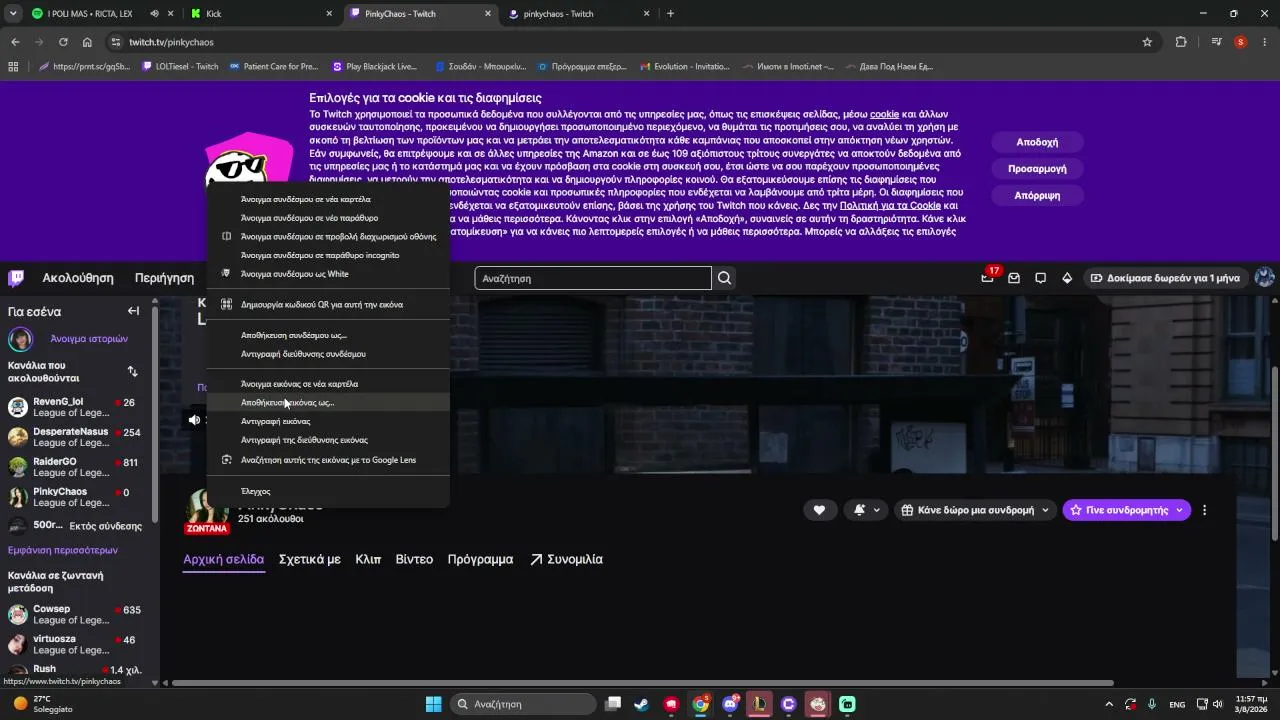Click the heart follow button
This screenshot has height=720, width=1280.
pos(819,510)
